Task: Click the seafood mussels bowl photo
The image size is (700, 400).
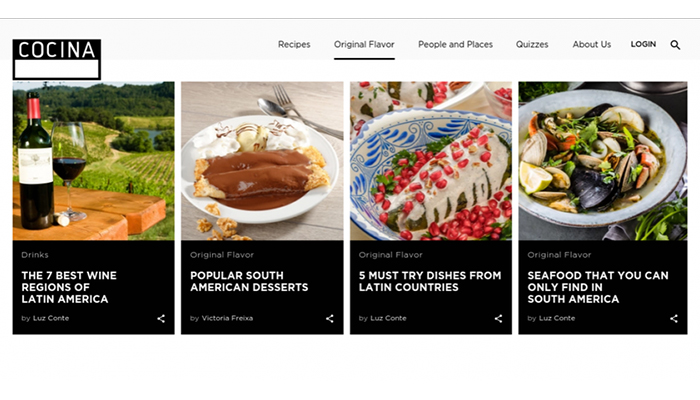Action: click(x=602, y=160)
